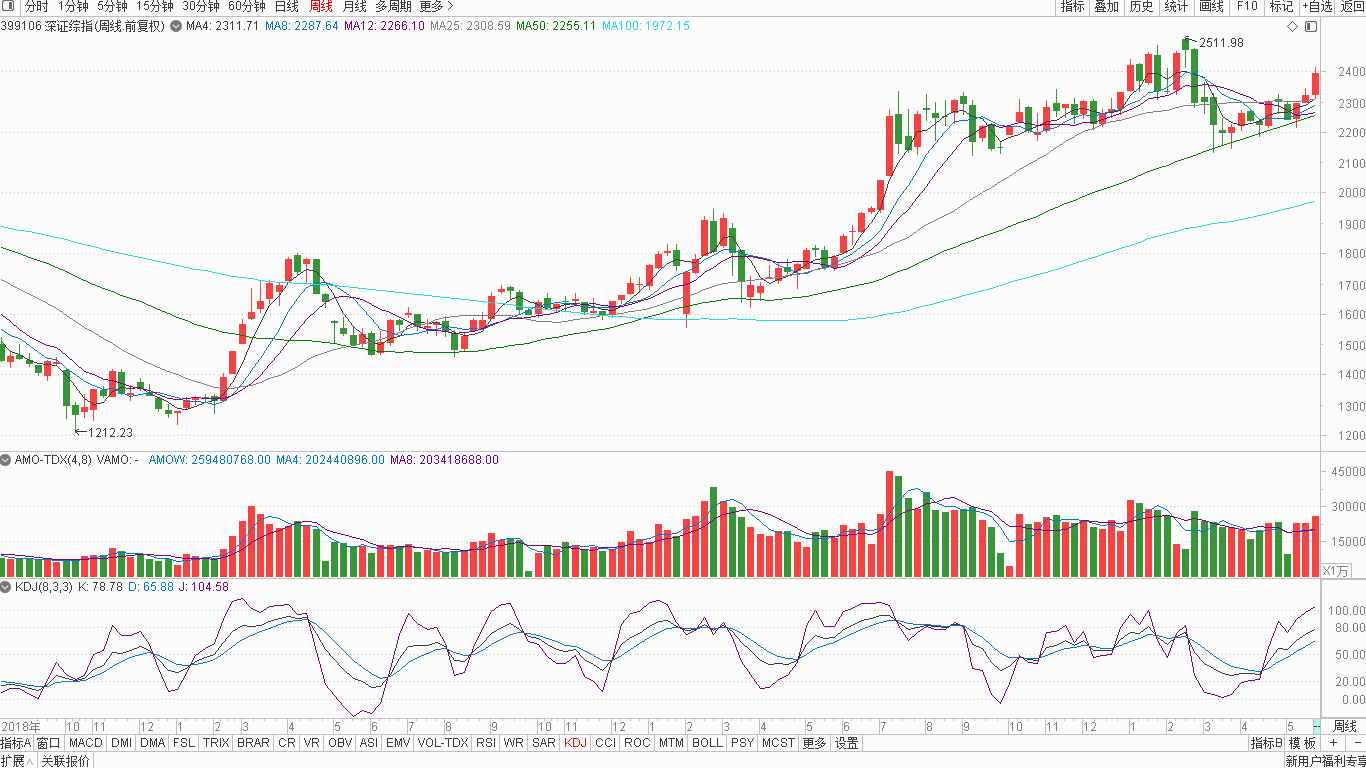The height and width of the screenshot is (768, 1366).
Task: Expand 更多 indicators in bottom tab bar
Action: click(x=814, y=743)
